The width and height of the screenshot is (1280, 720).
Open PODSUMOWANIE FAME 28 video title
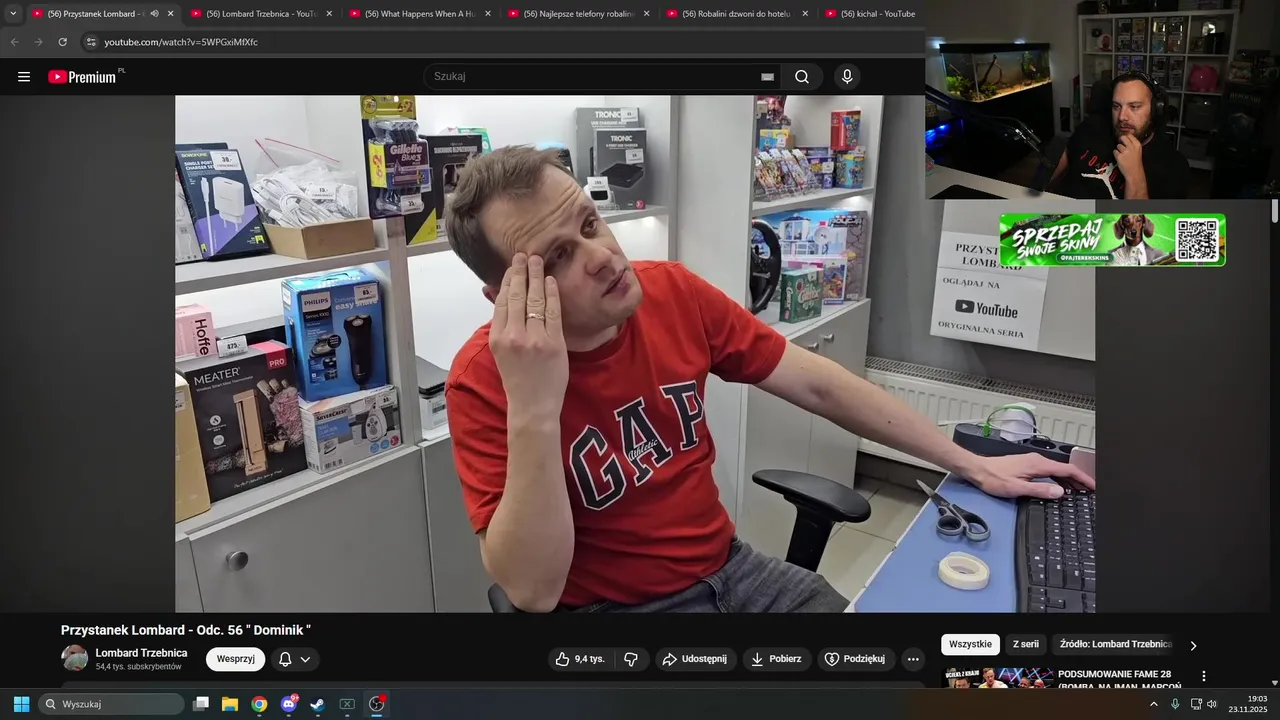pyautogui.click(x=1119, y=680)
